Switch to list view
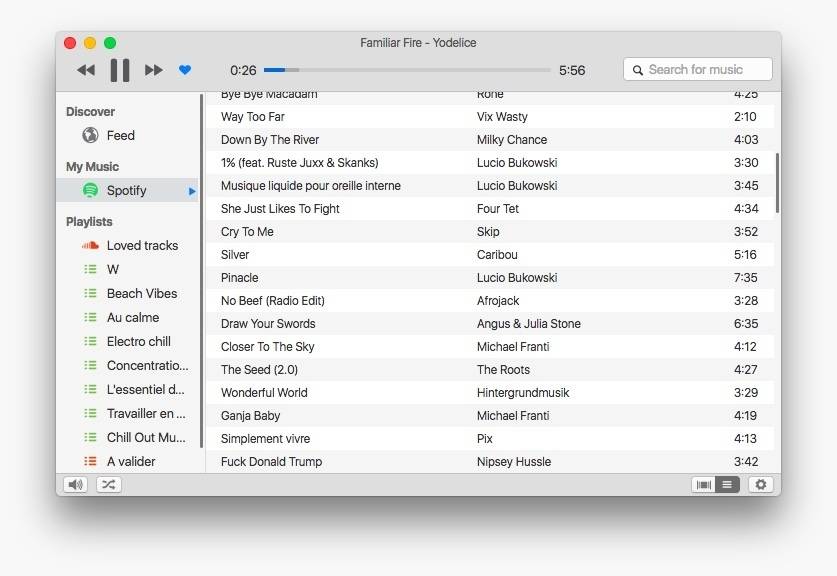The image size is (837, 576). tap(727, 485)
